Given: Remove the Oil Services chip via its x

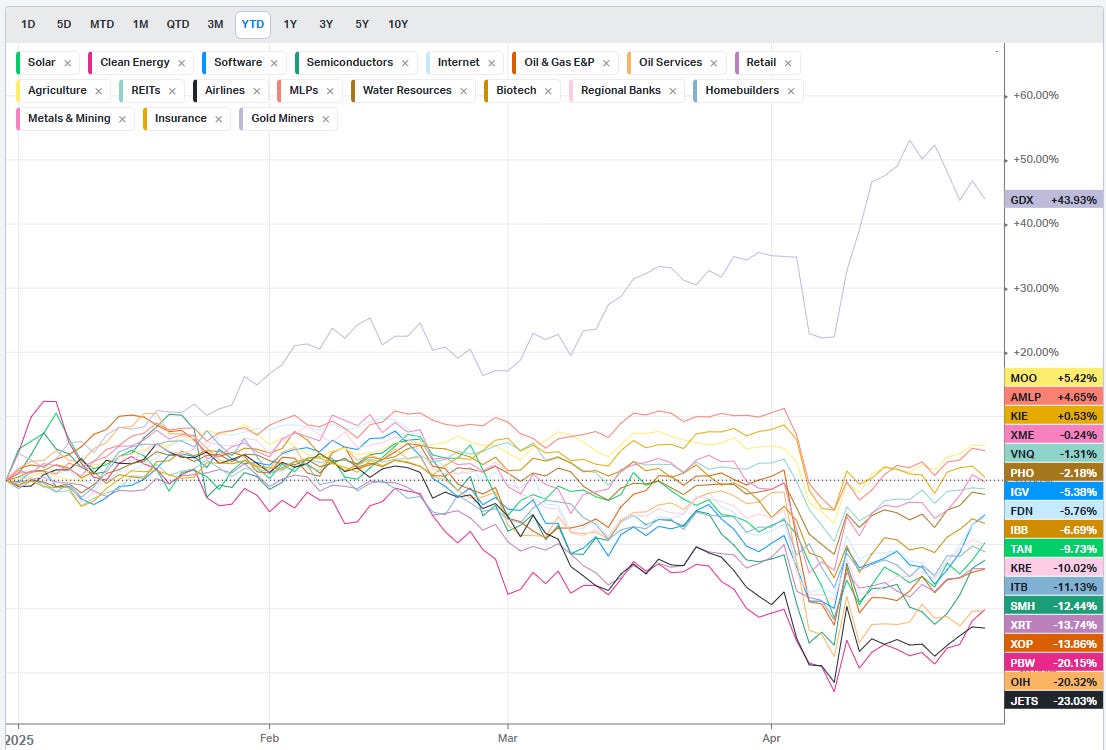Looking at the screenshot, I should click(714, 63).
